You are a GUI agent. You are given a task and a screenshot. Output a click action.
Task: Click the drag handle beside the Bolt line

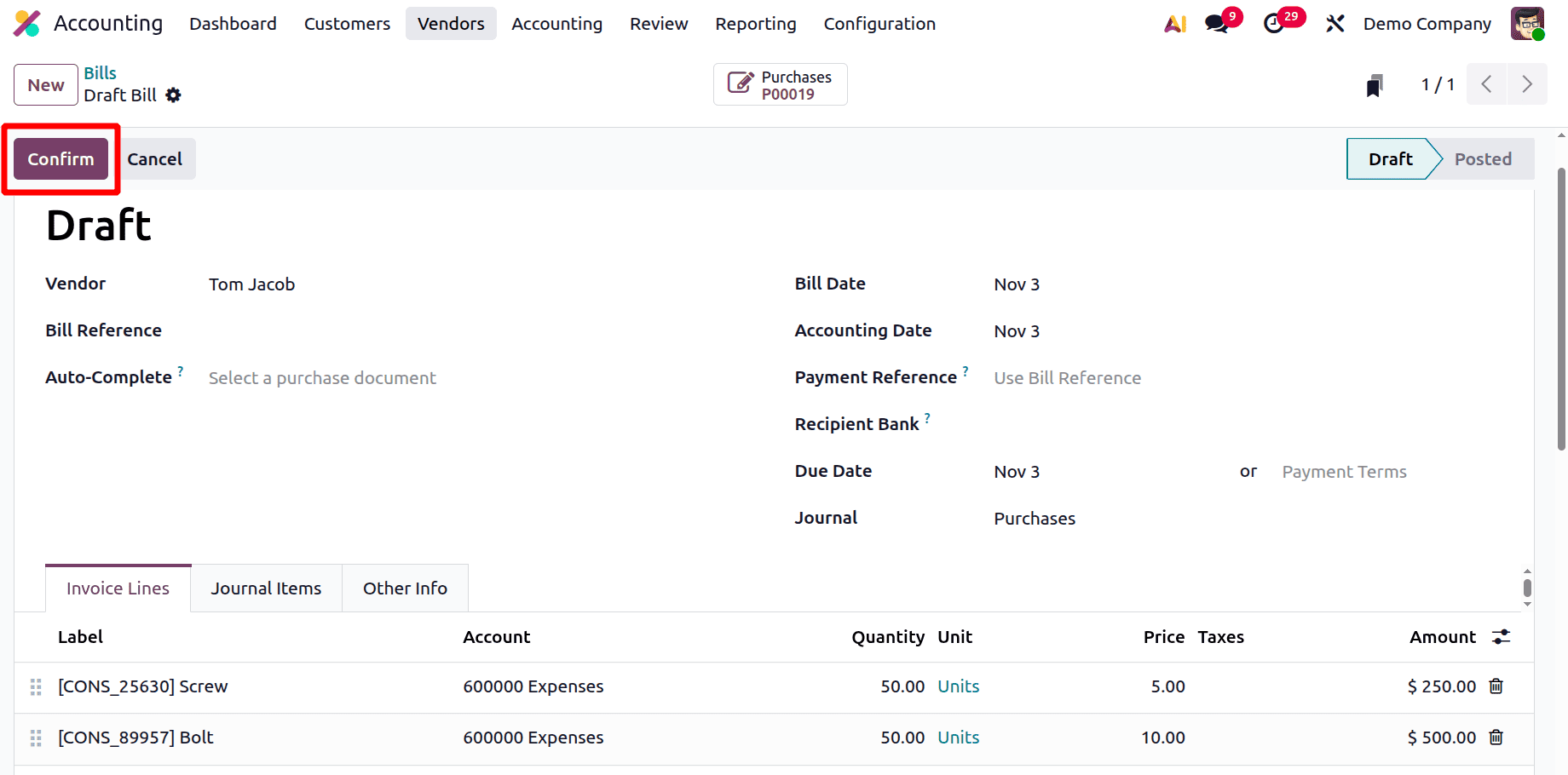[x=35, y=738]
